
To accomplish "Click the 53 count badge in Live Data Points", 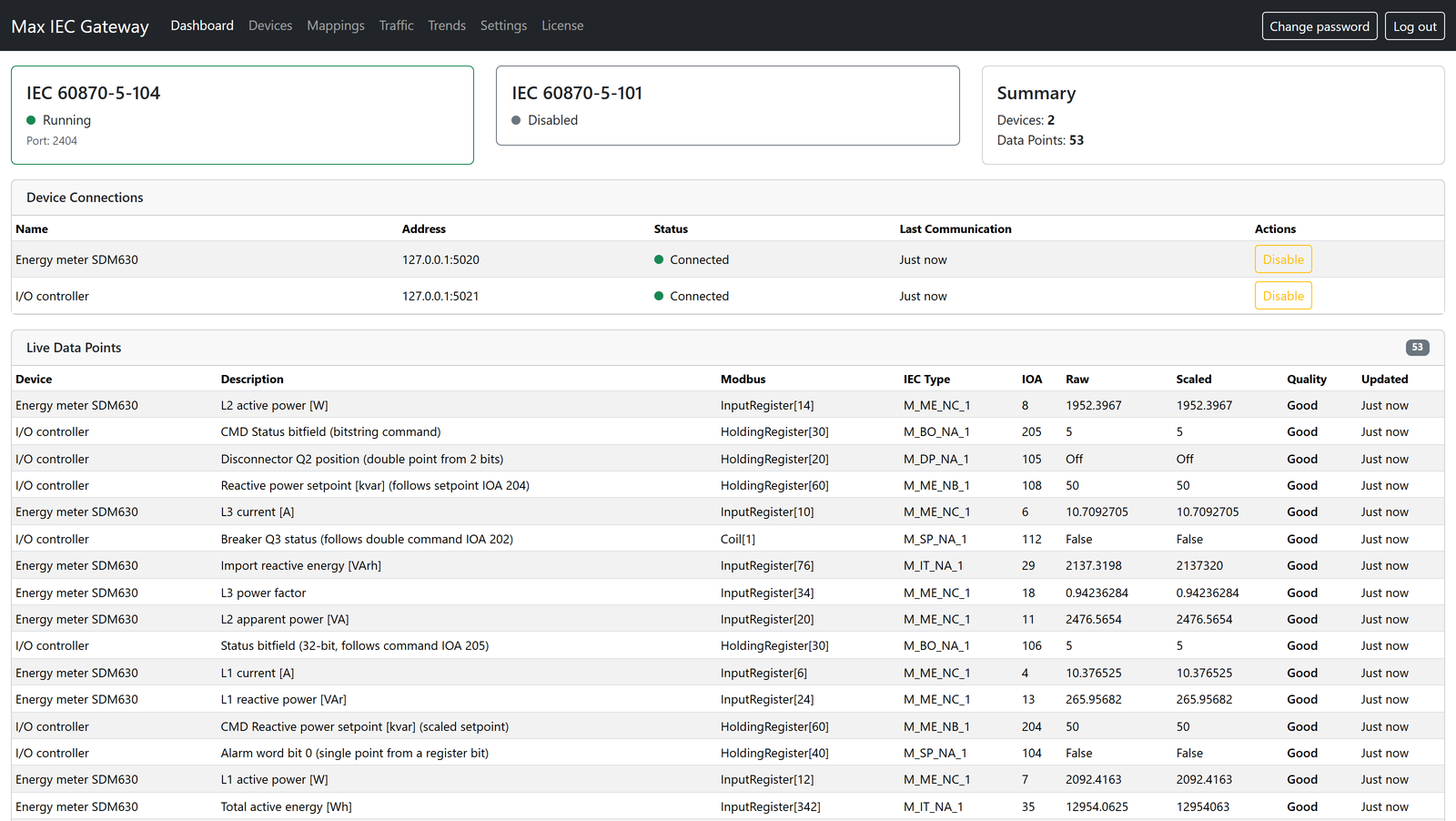I will [1417, 348].
